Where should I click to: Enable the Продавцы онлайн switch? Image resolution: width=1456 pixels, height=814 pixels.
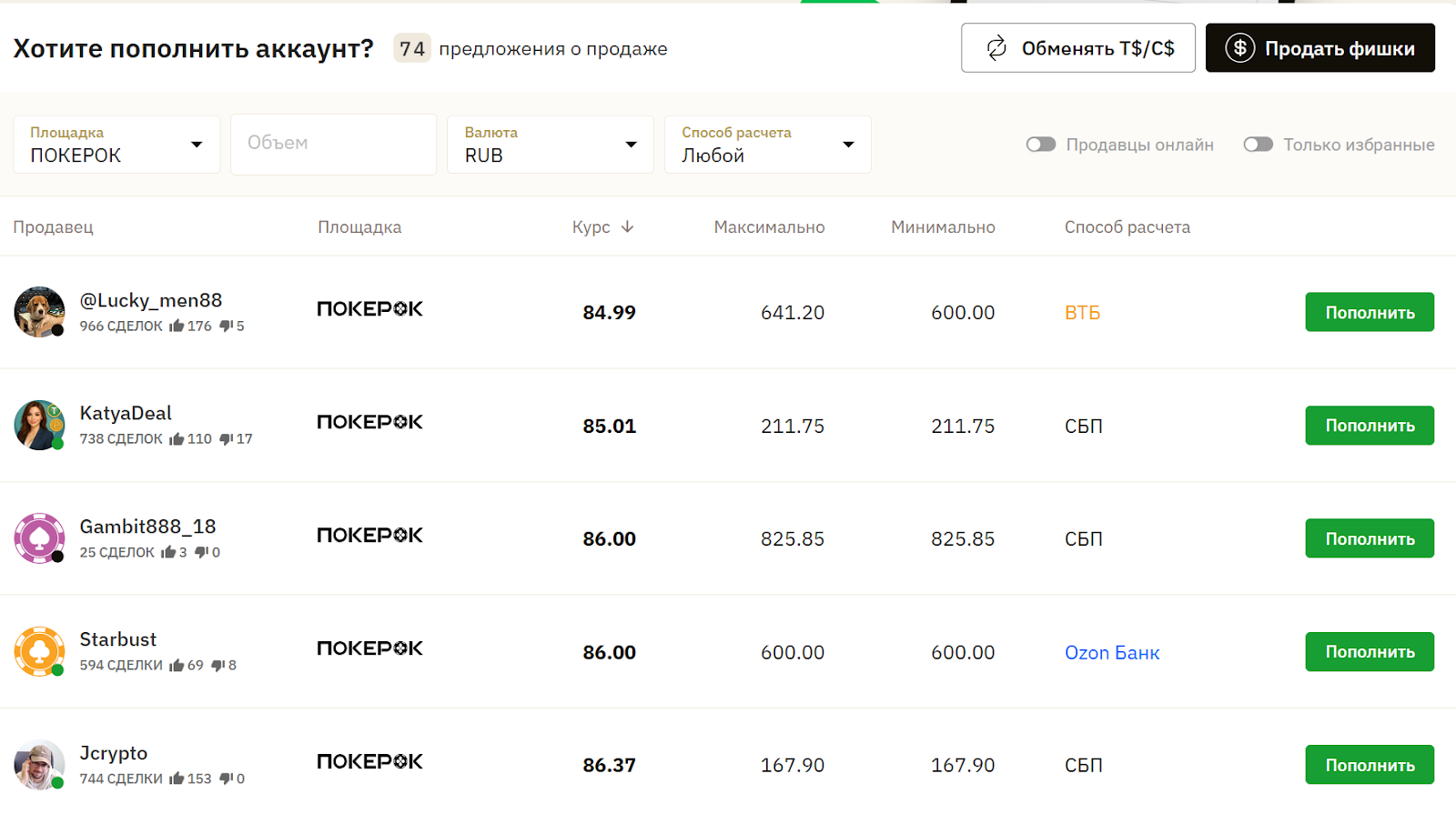coord(1040,144)
